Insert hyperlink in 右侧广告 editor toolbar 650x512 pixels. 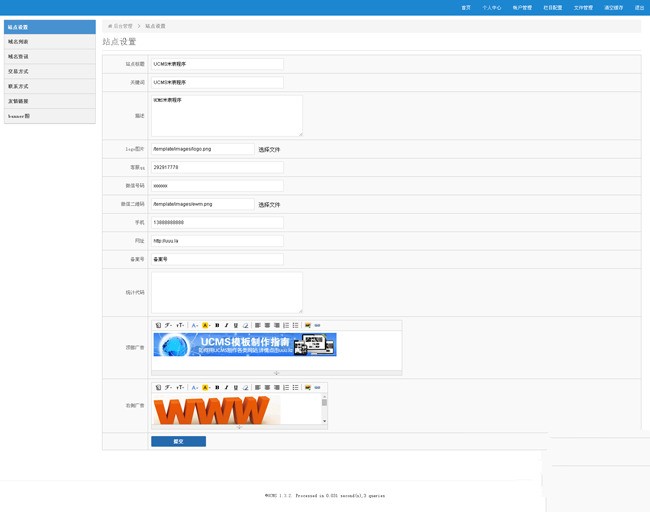click(x=318, y=387)
